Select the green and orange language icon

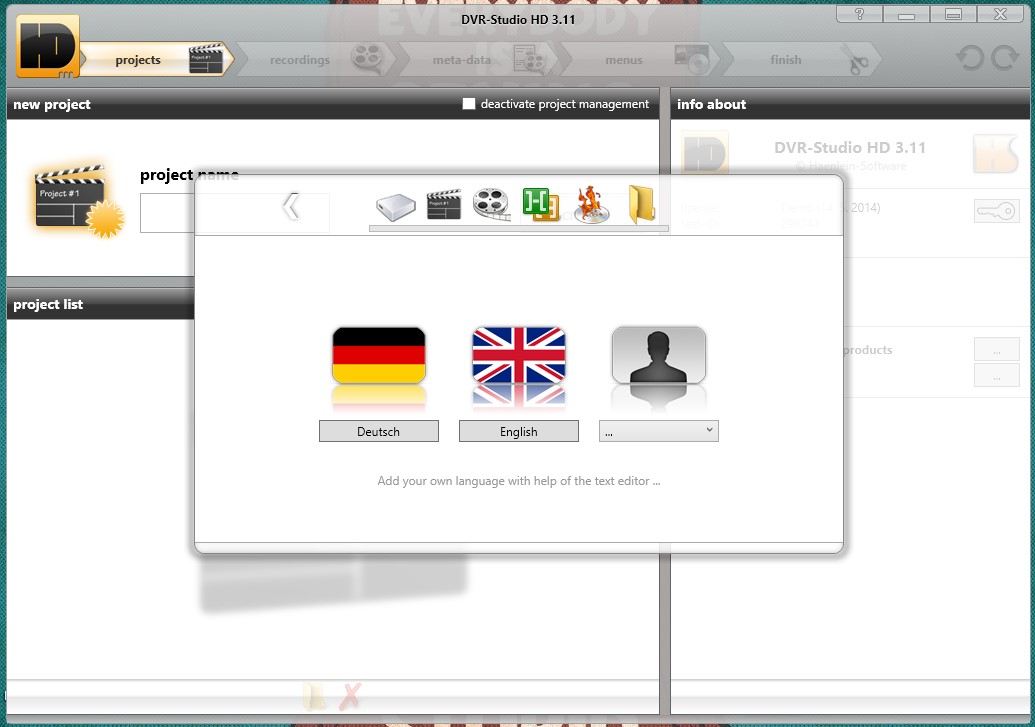(x=541, y=204)
